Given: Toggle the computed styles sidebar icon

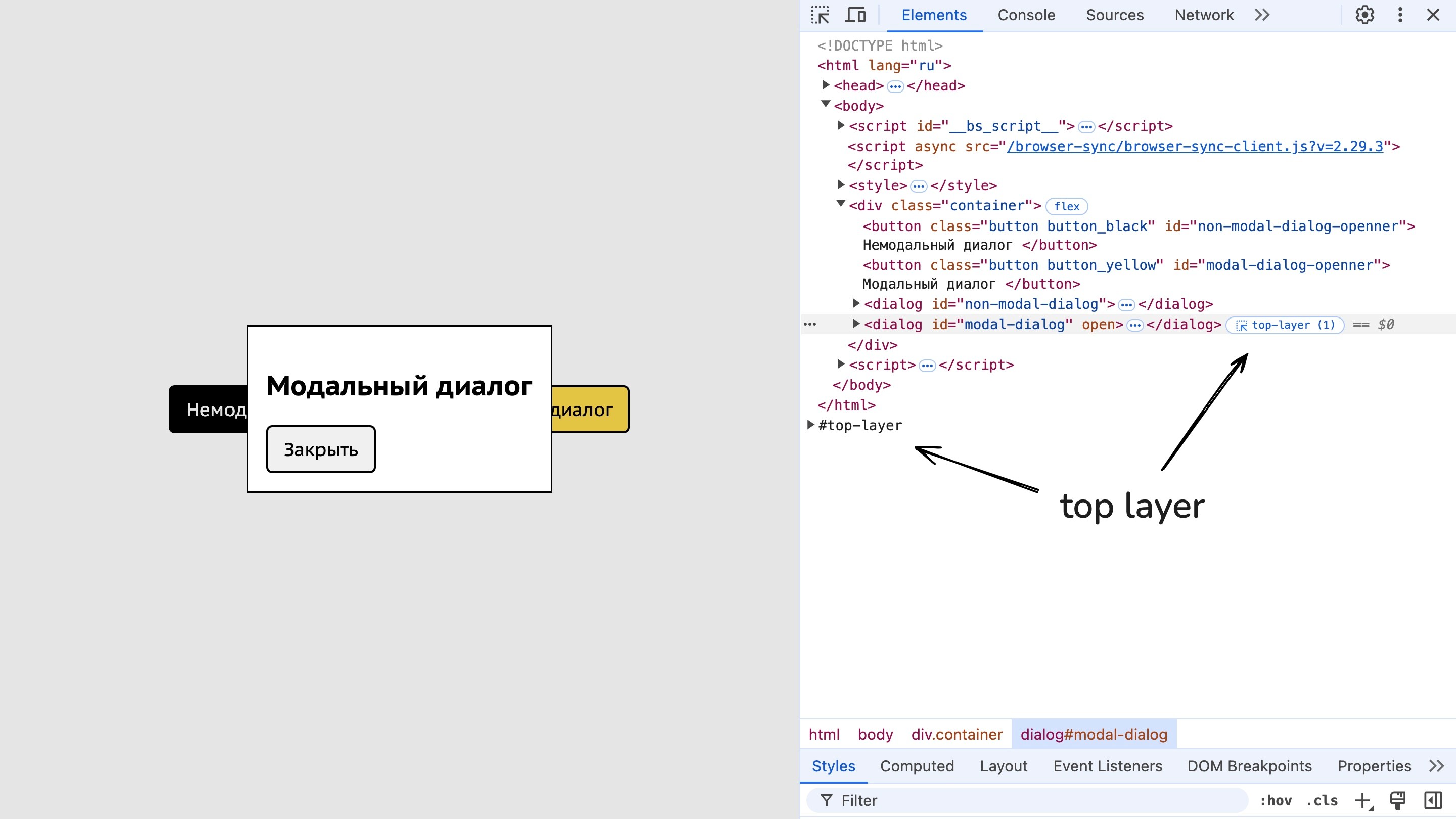Looking at the screenshot, I should tap(1433, 800).
